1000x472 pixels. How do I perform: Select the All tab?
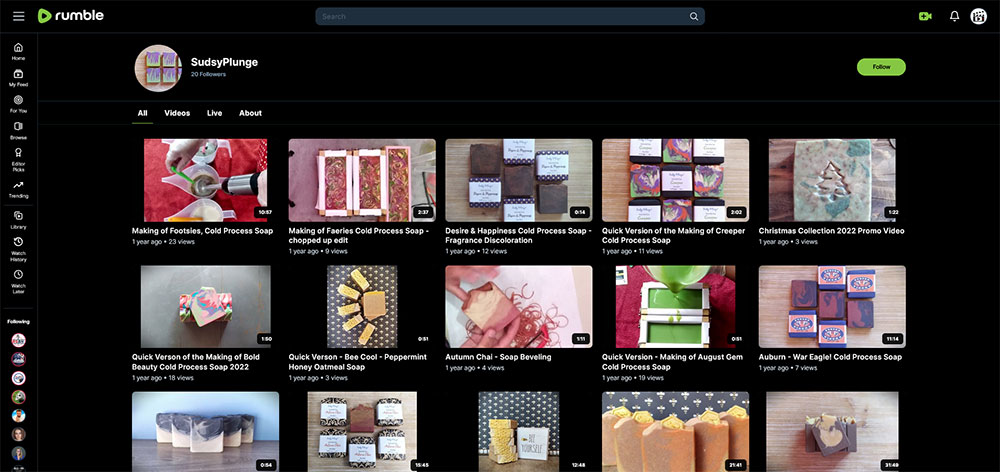coord(142,113)
